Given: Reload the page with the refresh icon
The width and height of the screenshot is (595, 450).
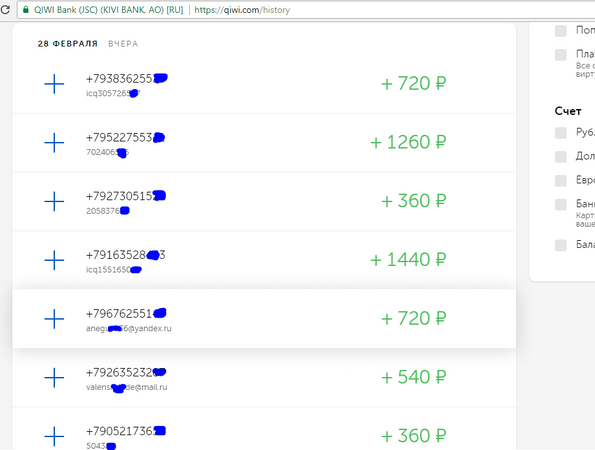Looking at the screenshot, I should 5,9.
